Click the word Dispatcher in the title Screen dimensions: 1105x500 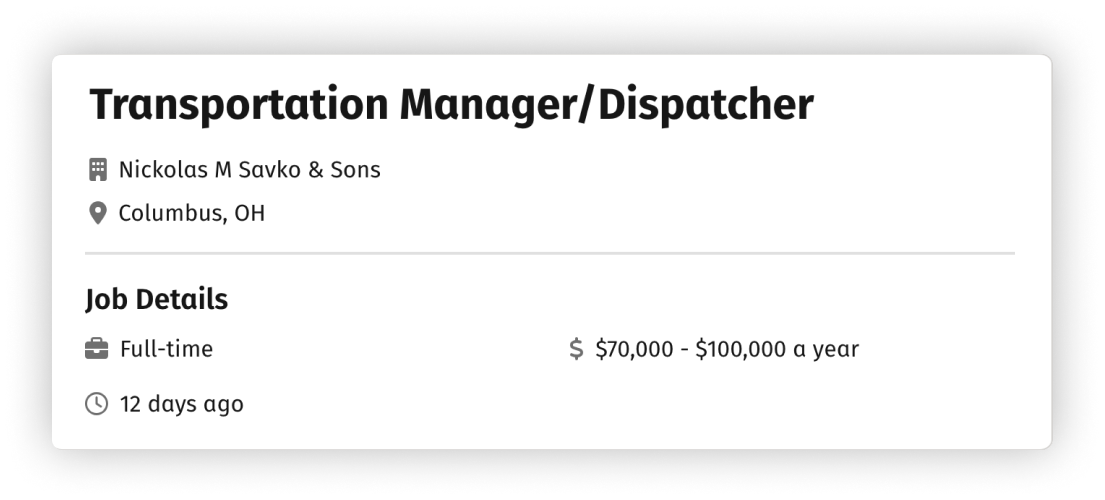(x=706, y=105)
